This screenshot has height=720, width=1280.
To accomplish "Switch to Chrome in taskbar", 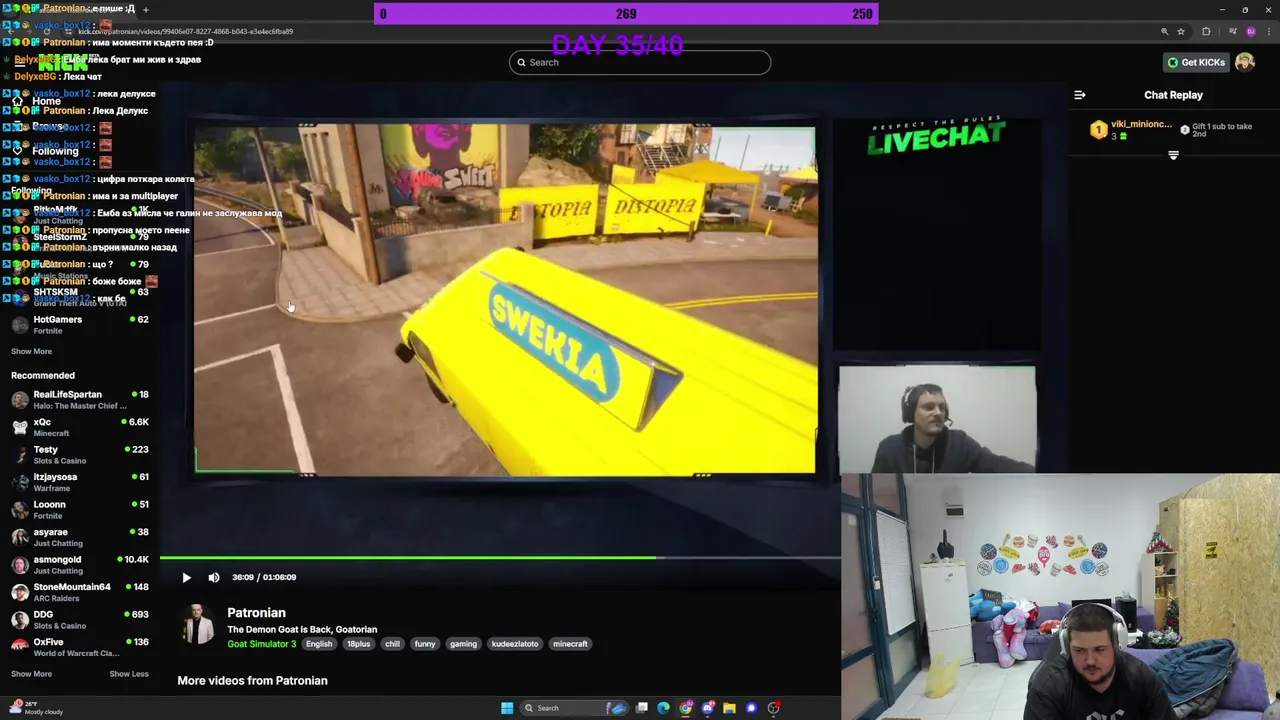I will pos(686,708).
